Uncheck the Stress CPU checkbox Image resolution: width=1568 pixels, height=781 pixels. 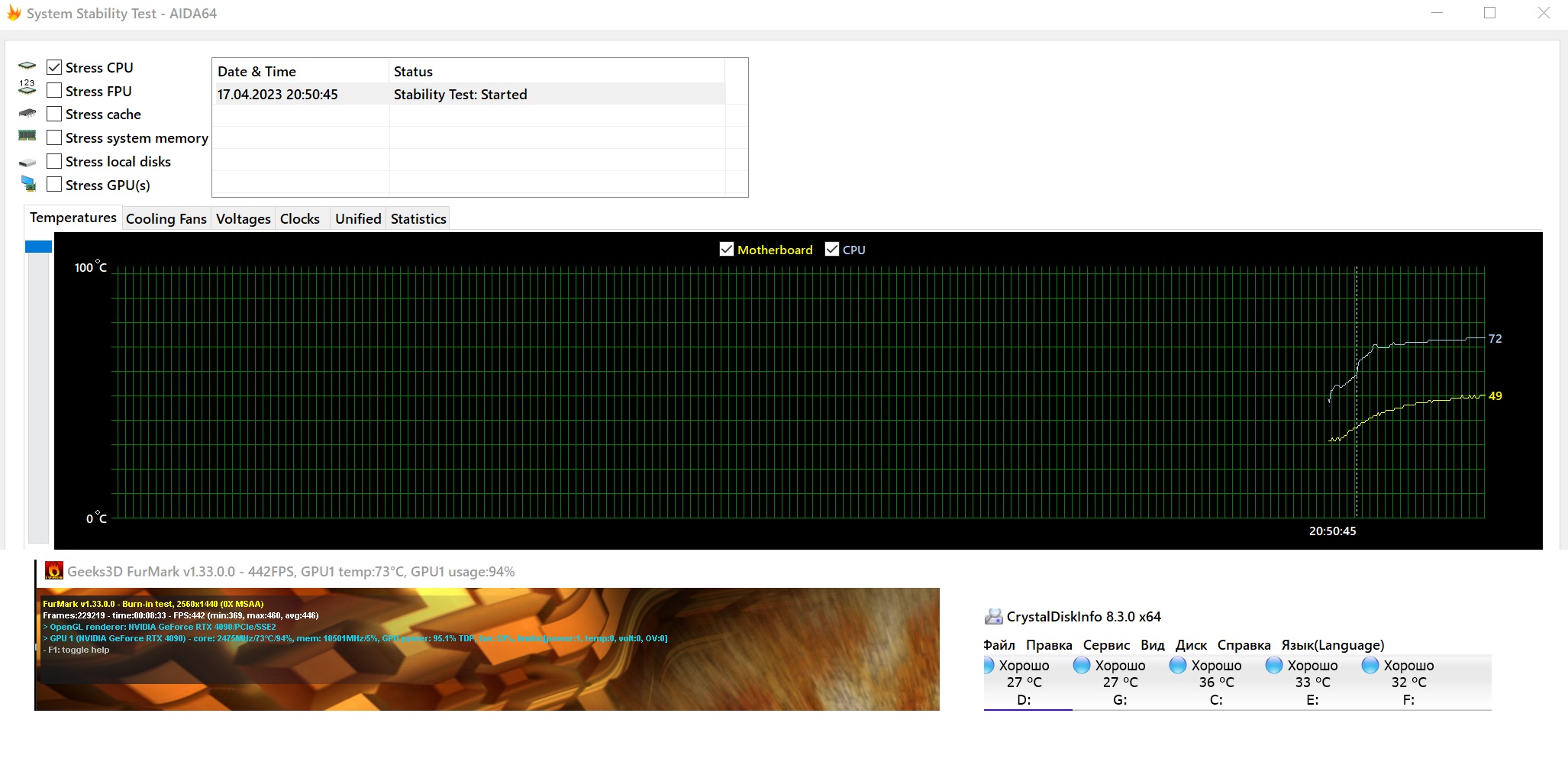tap(54, 67)
